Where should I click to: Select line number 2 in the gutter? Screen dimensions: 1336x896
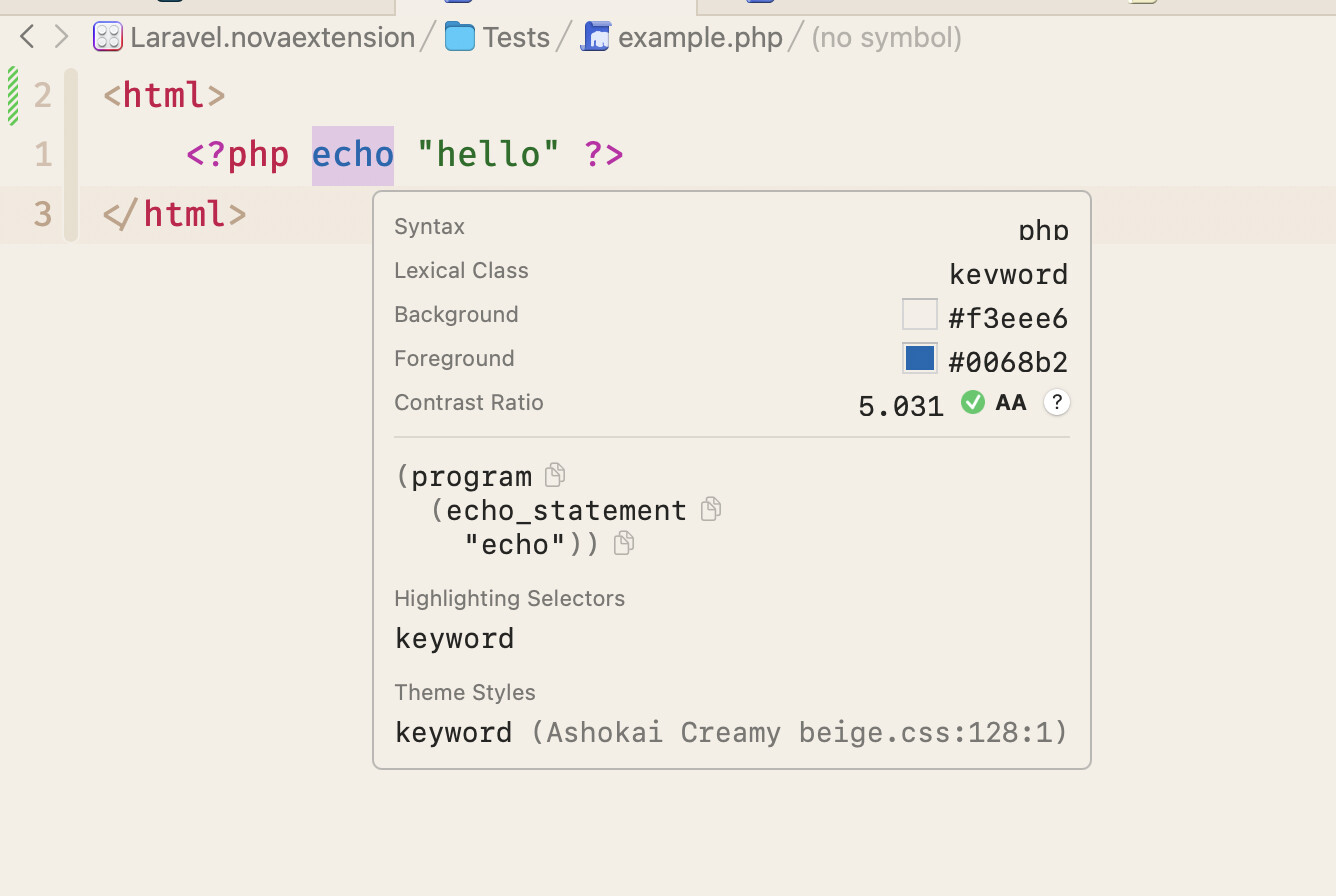click(x=42, y=95)
